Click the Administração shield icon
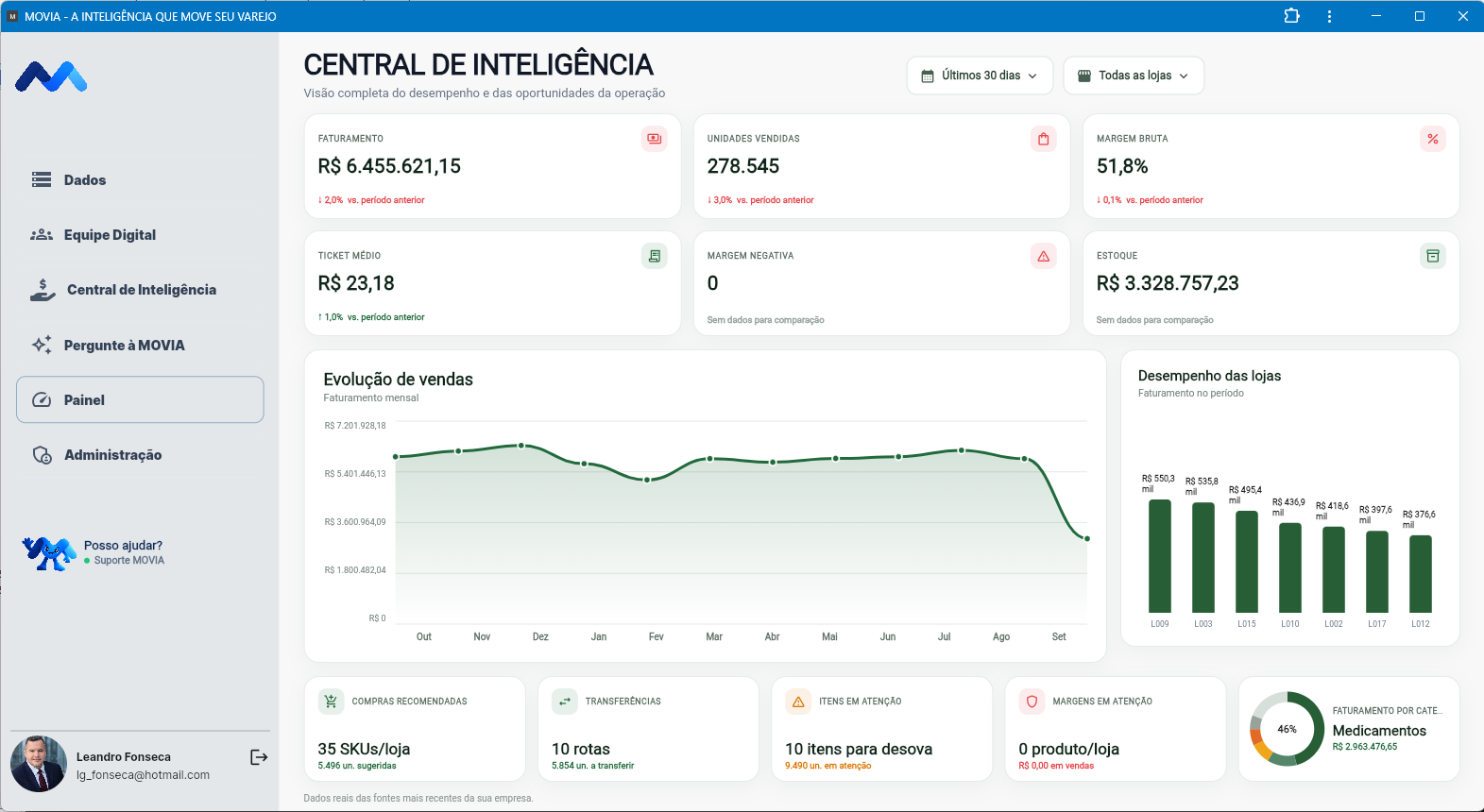Image resolution: width=1484 pixels, height=812 pixels. click(43, 455)
